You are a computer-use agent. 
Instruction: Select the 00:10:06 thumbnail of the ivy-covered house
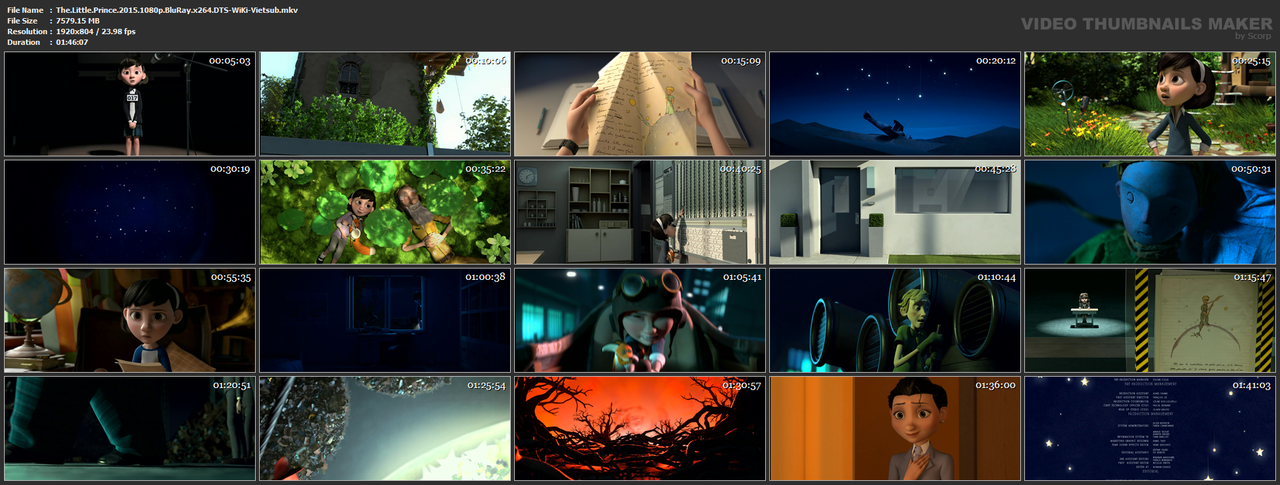coord(385,104)
